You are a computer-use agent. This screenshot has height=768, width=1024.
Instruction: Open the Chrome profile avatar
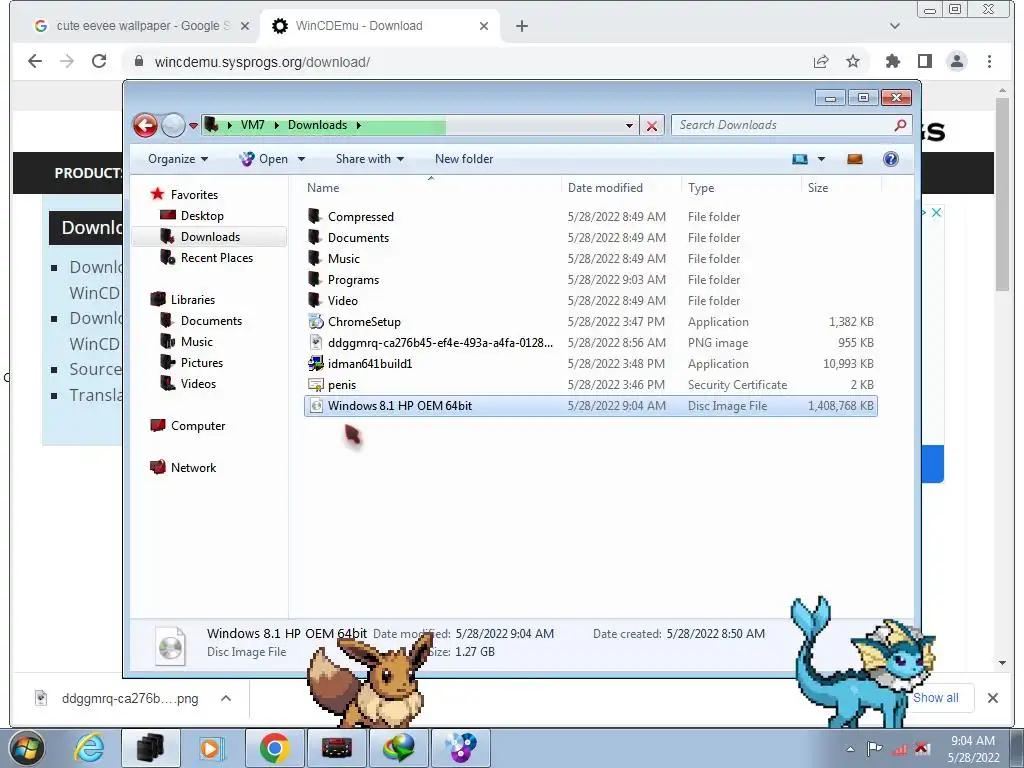957,61
